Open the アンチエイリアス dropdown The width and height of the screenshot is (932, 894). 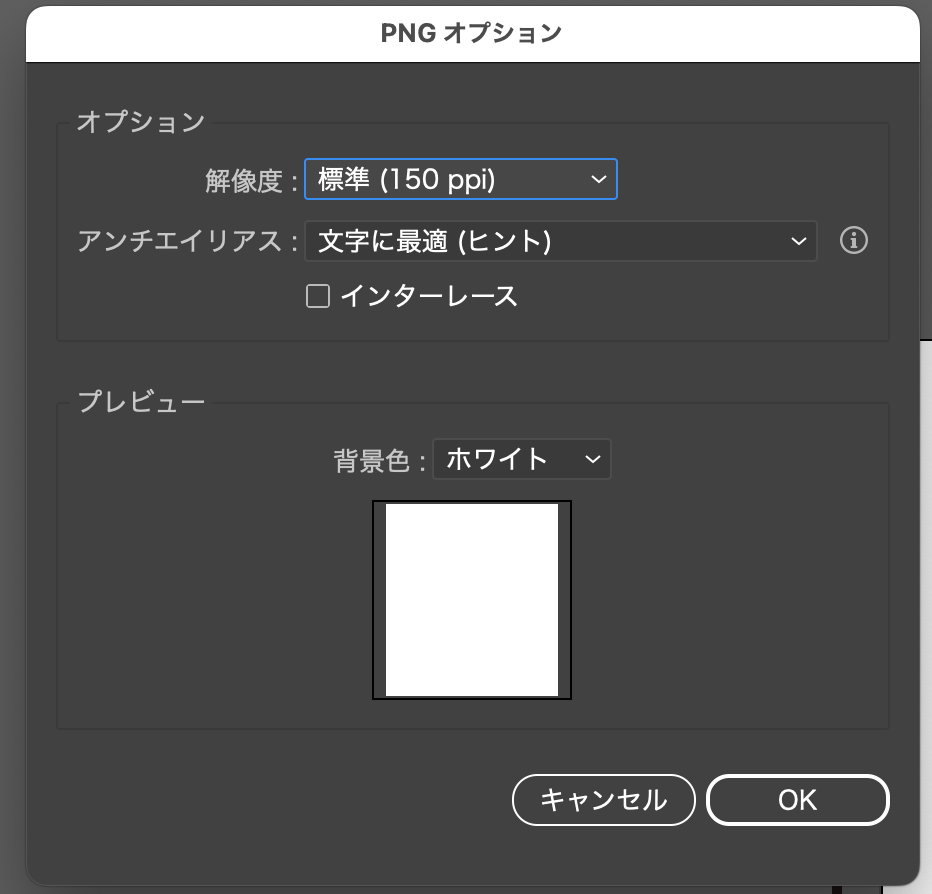(x=560, y=241)
